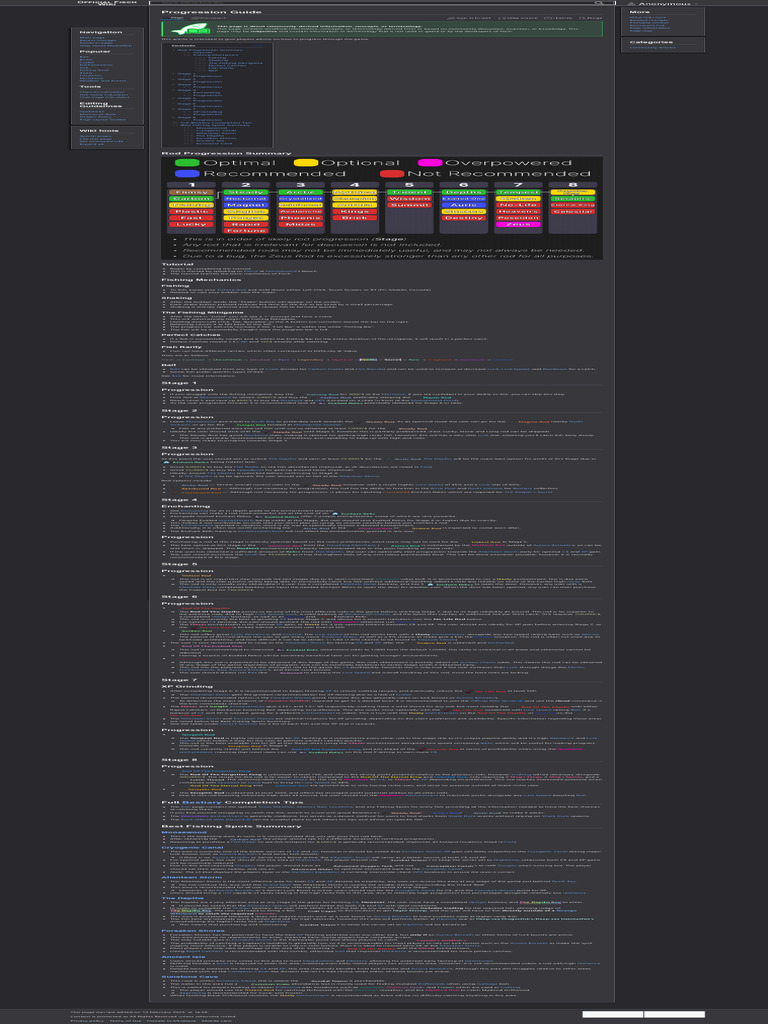Image resolution: width=768 pixels, height=1024 pixels.
Task: Open Special pages under Wiki tools
Action: pos(95,136)
